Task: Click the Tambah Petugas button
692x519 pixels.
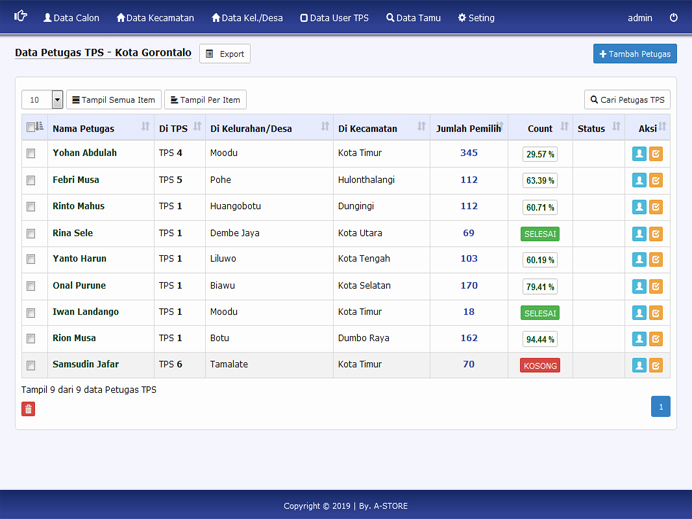Action: (634, 54)
